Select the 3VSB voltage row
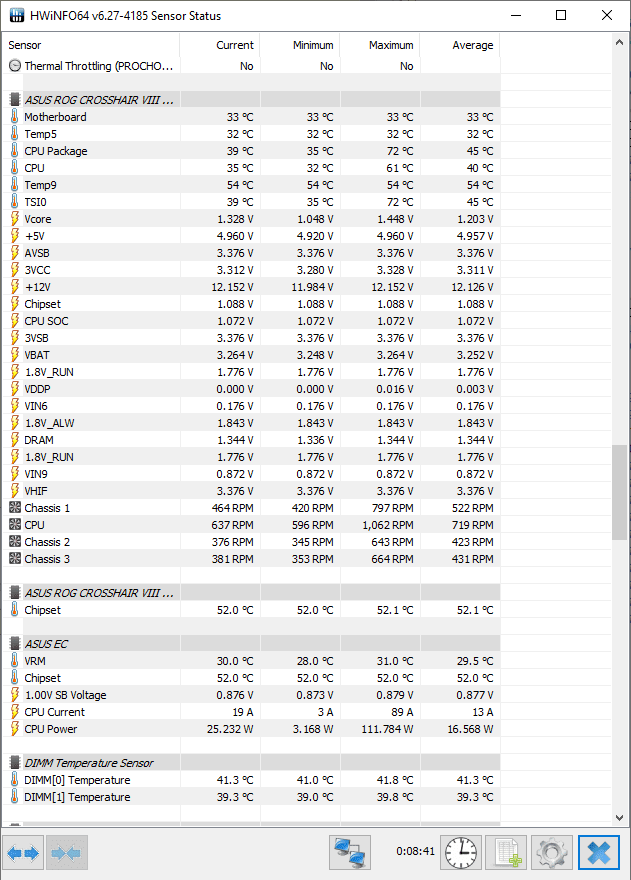Image resolution: width=631 pixels, height=880 pixels. click(251, 338)
